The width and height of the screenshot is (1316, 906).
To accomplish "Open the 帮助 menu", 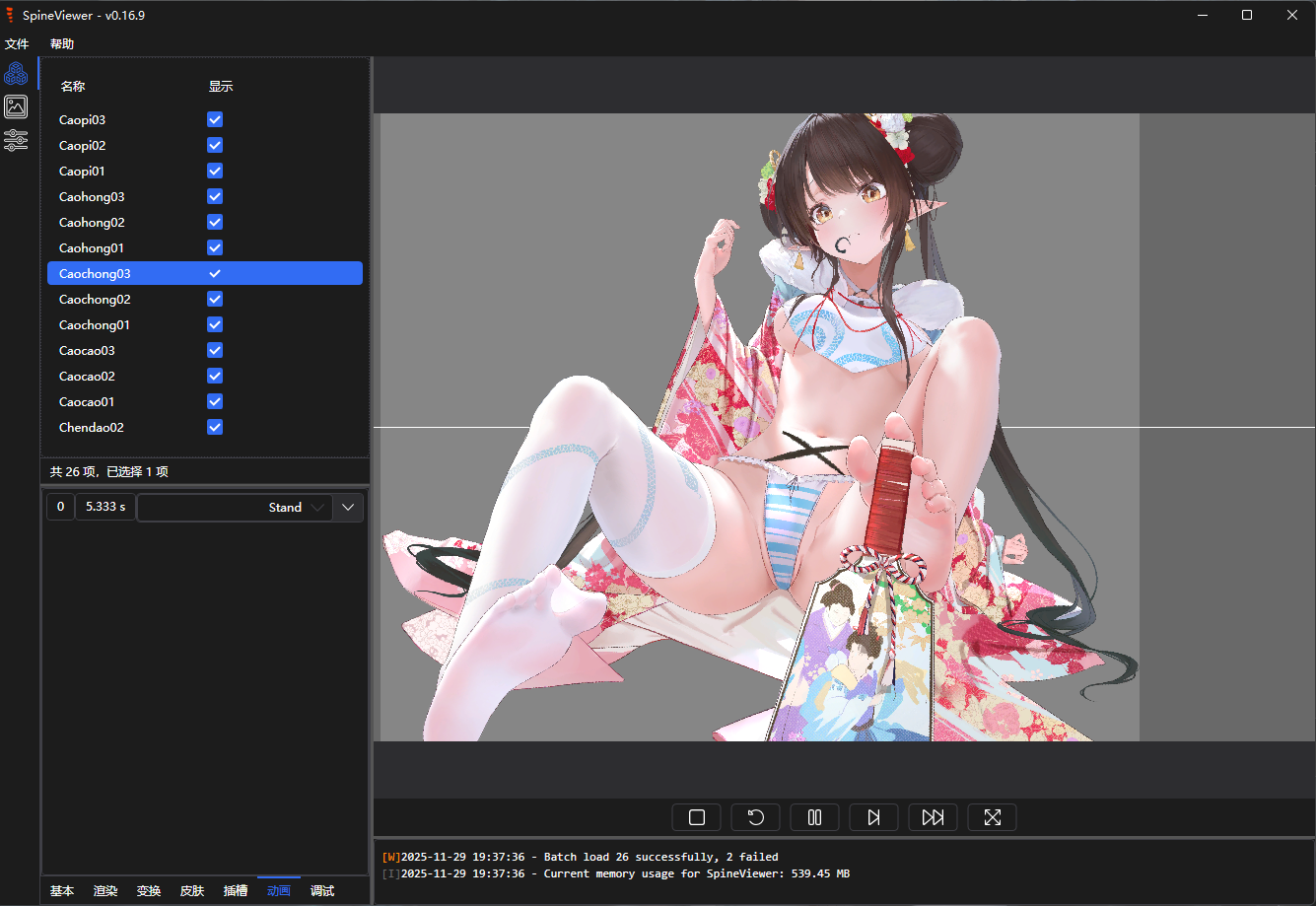I will coord(62,44).
